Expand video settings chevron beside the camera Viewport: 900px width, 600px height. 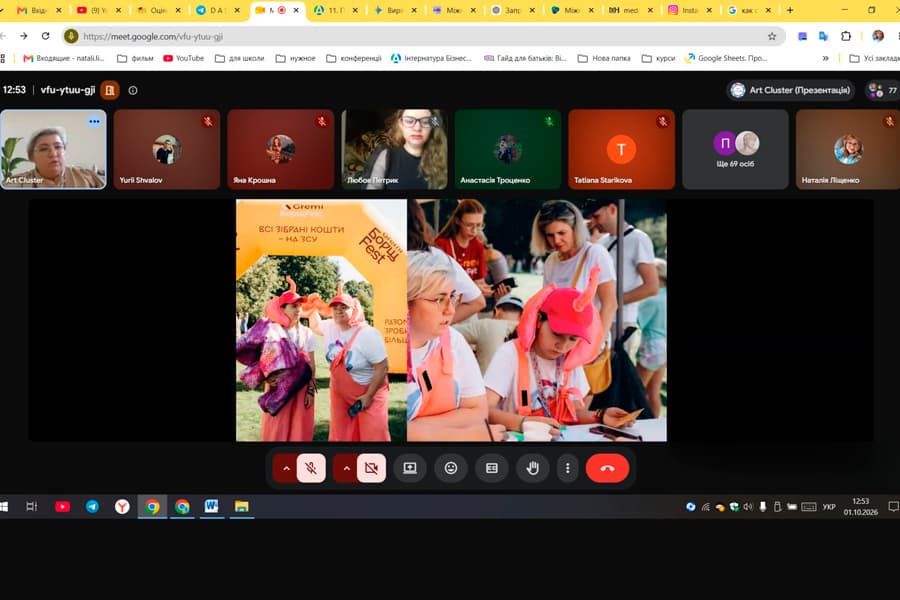tap(346, 468)
